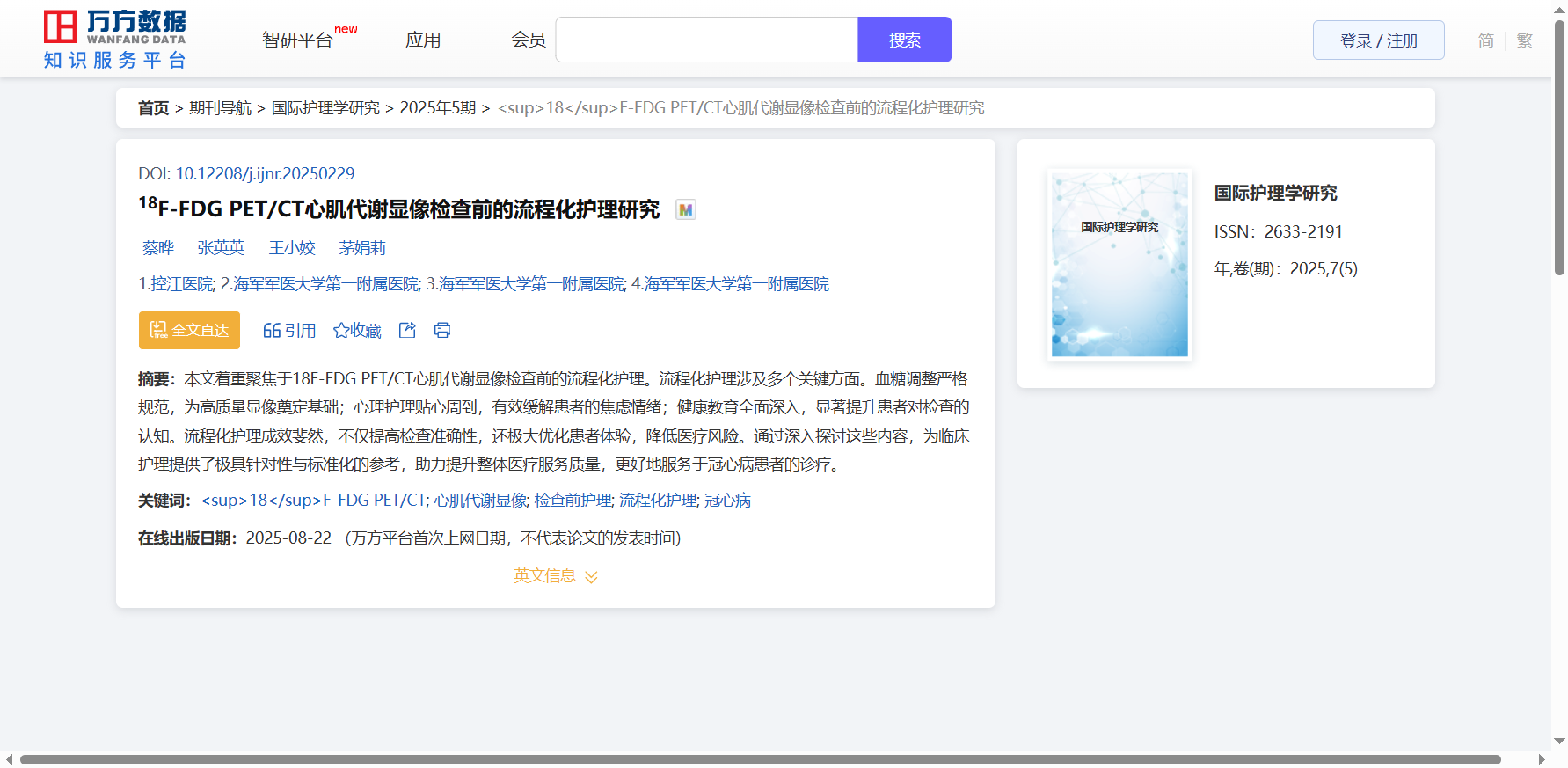1568x768 pixels.
Task: Open the 会员 menu item
Action: pyautogui.click(x=529, y=40)
